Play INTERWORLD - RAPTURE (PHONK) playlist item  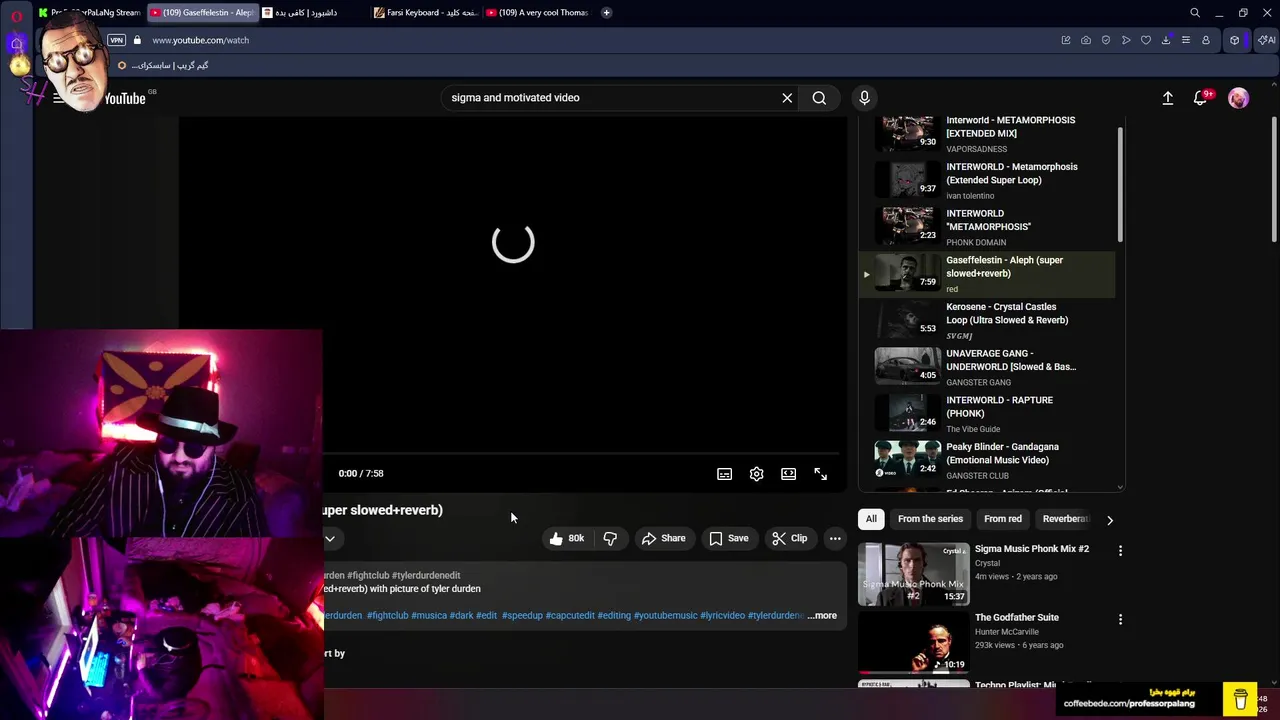coord(987,414)
